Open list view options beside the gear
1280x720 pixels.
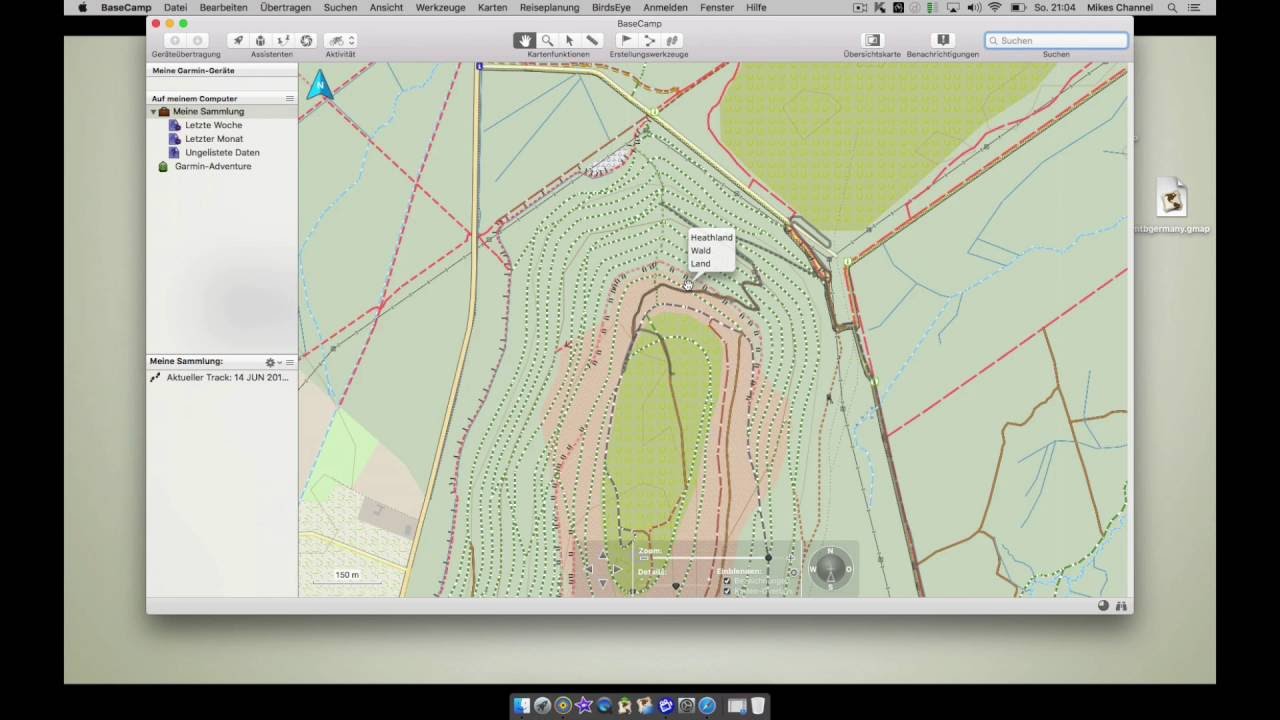[x=290, y=362]
